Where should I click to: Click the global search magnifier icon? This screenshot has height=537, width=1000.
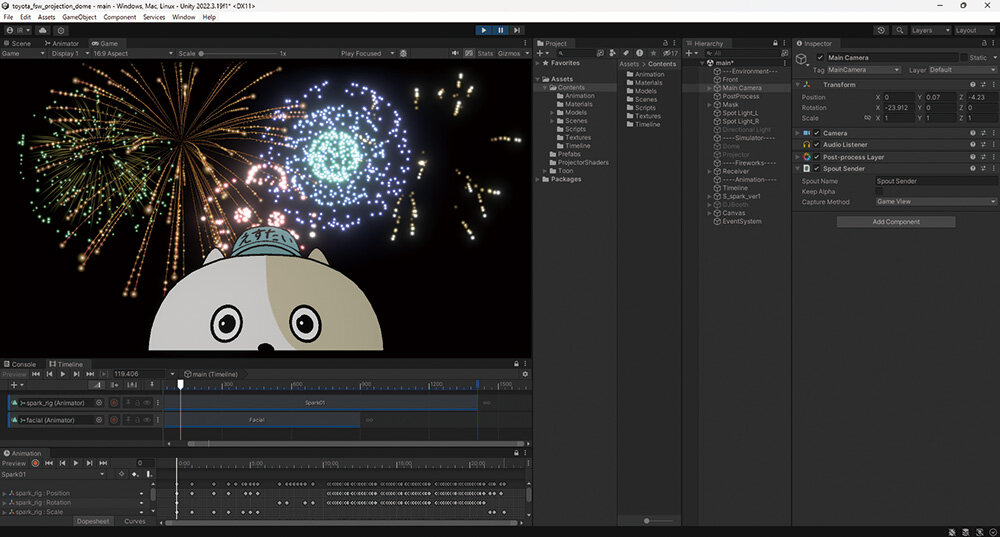(900, 30)
